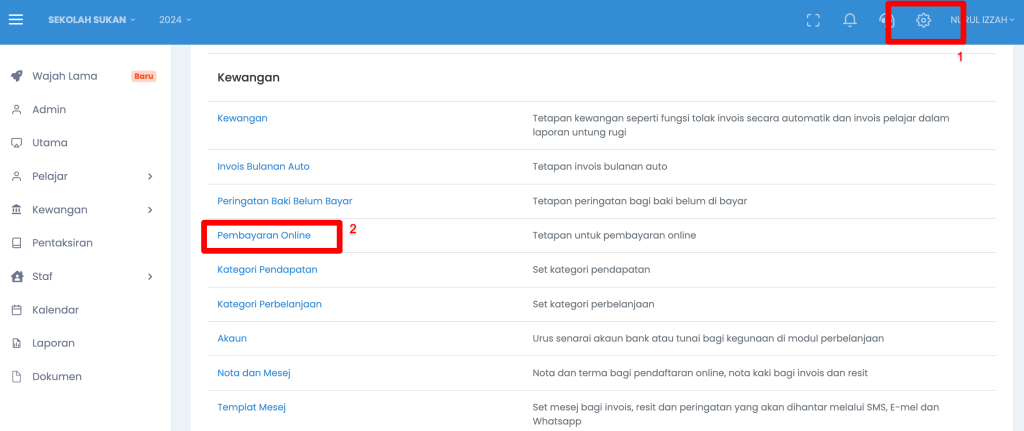Open the Kategori Perbelanjaan link
The width and height of the screenshot is (1024, 431).
269,304
